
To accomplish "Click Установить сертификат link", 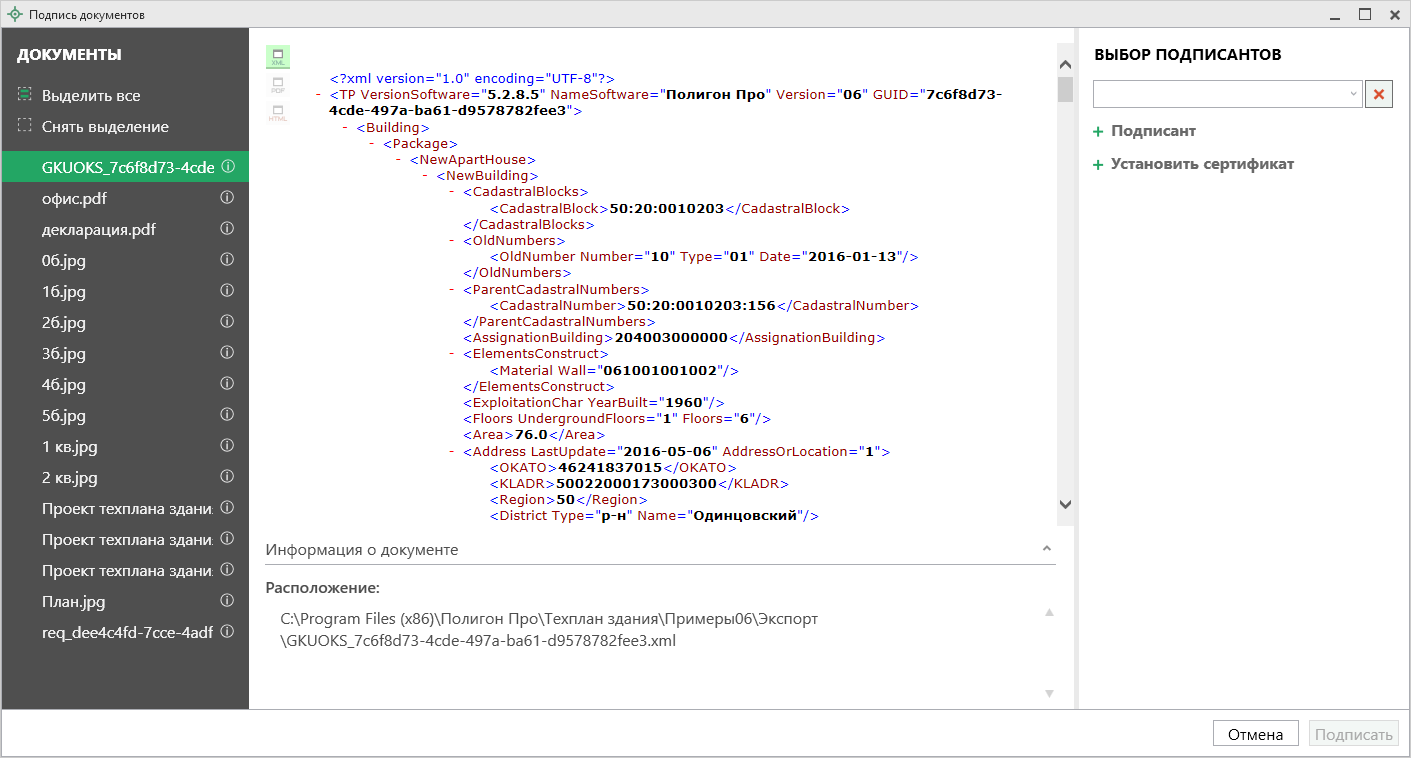I will click(x=1201, y=164).
